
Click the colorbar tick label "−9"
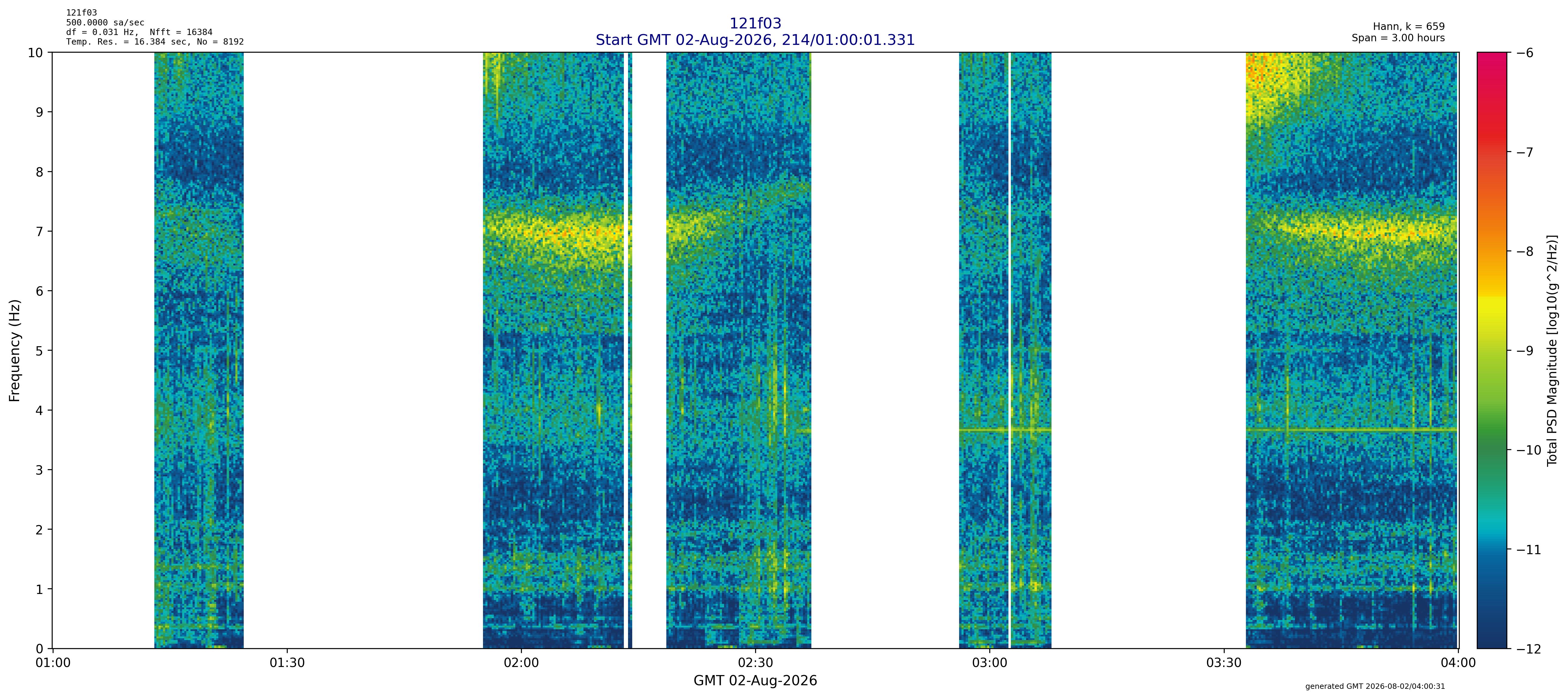pos(1524,351)
